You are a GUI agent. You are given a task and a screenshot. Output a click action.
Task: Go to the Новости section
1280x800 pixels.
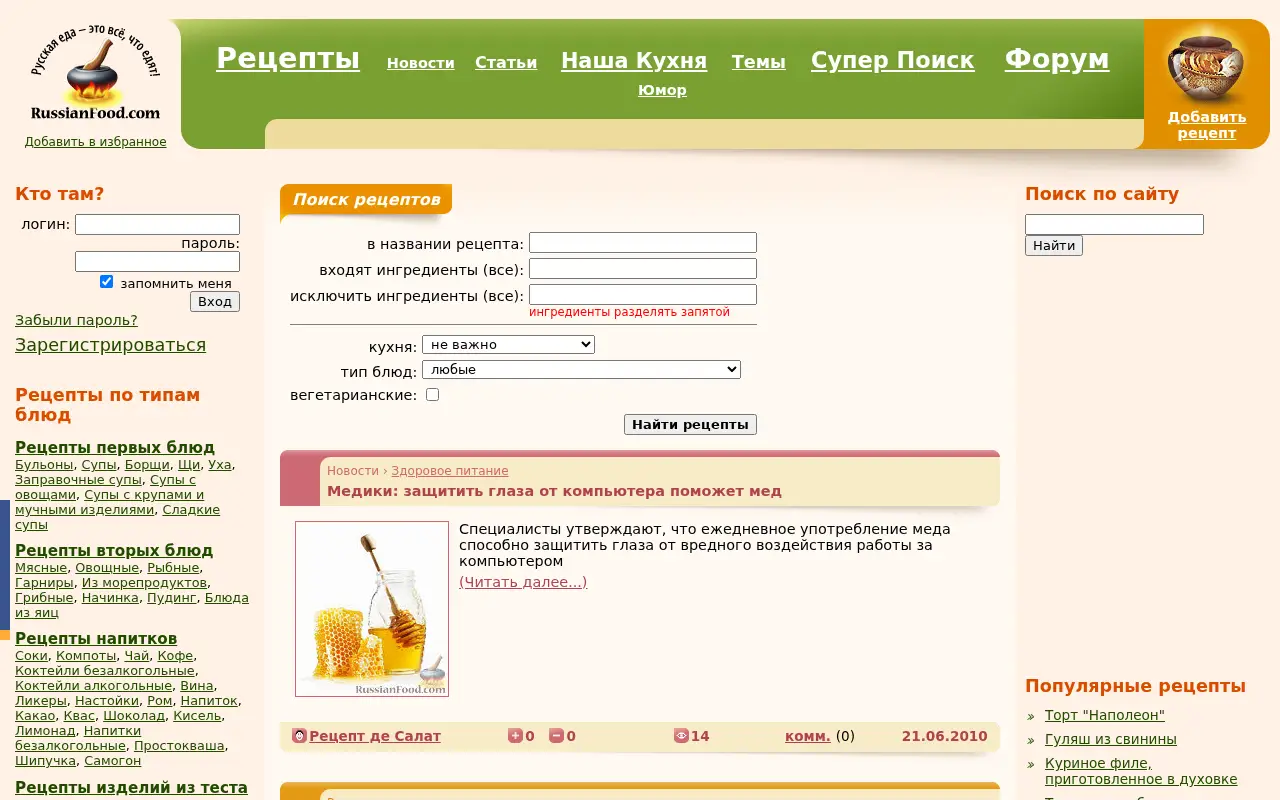coord(421,63)
